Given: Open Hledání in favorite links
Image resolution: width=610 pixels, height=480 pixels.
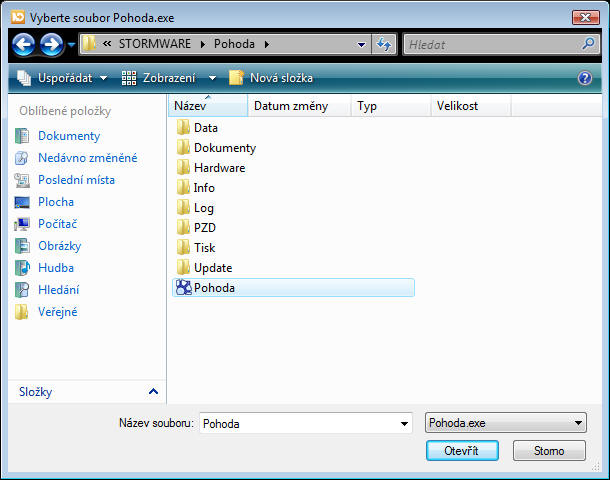Looking at the screenshot, I should coord(59,290).
